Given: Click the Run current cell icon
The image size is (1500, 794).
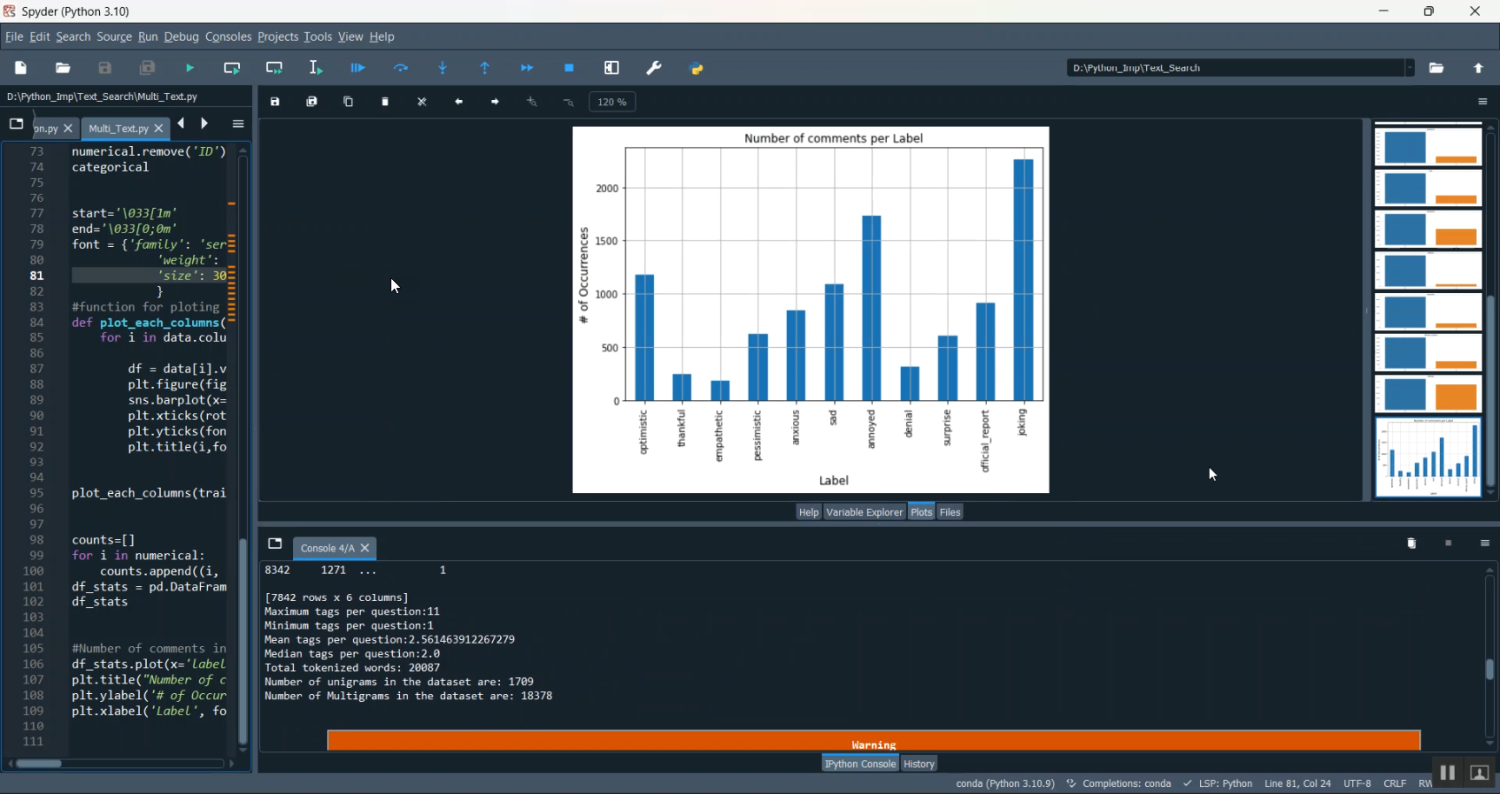Looking at the screenshot, I should click(232, 68).
